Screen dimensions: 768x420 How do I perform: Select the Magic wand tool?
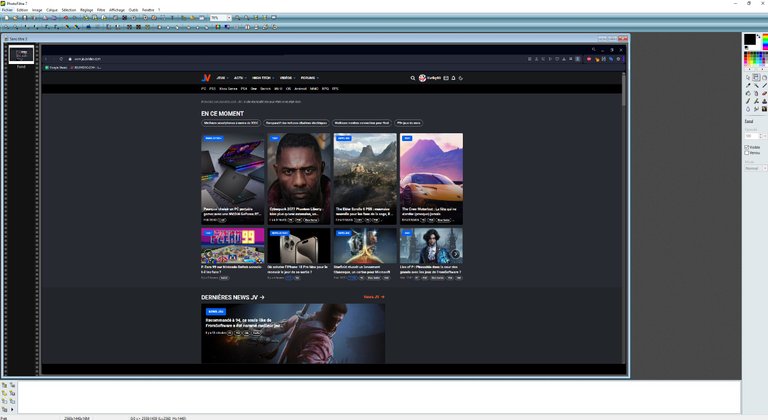[756, 85]
